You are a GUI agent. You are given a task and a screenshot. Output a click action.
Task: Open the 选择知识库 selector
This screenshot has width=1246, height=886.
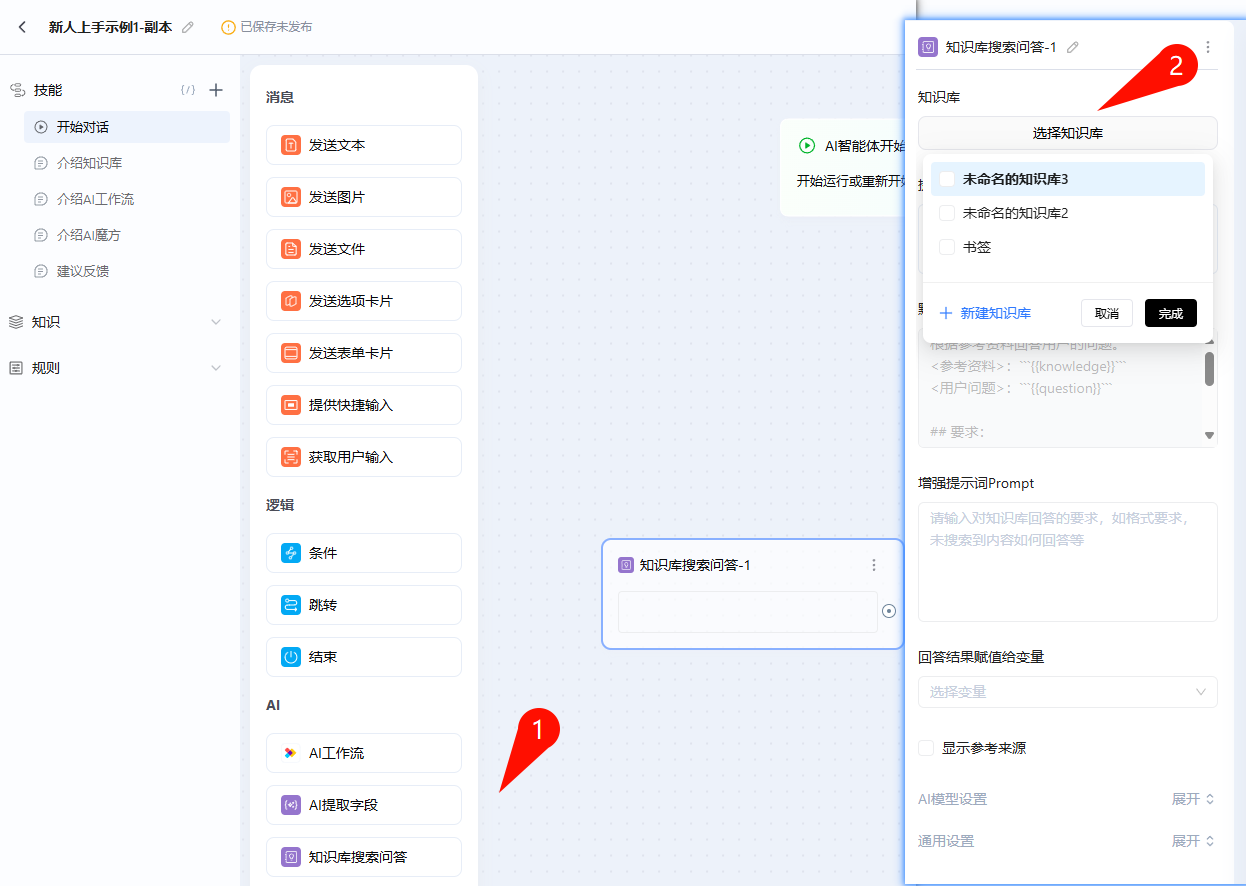[x=1068, y=133]
